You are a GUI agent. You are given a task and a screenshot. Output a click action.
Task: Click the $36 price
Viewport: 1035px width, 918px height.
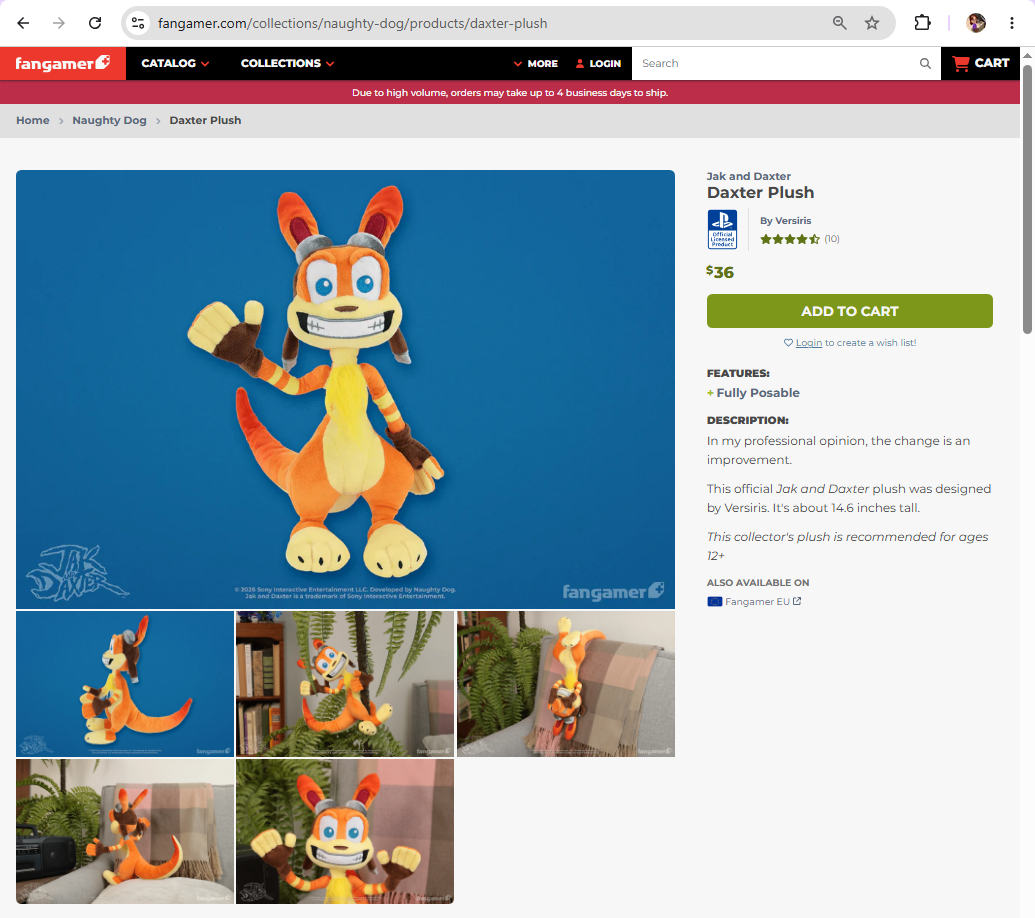tap(720, 272)
